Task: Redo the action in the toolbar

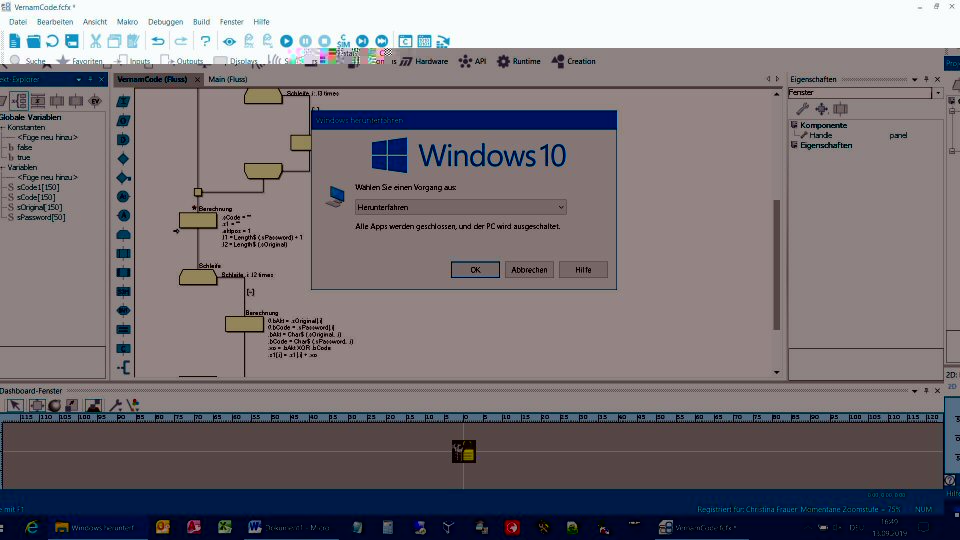Action: pyautogui.click(x=181, y=41)
